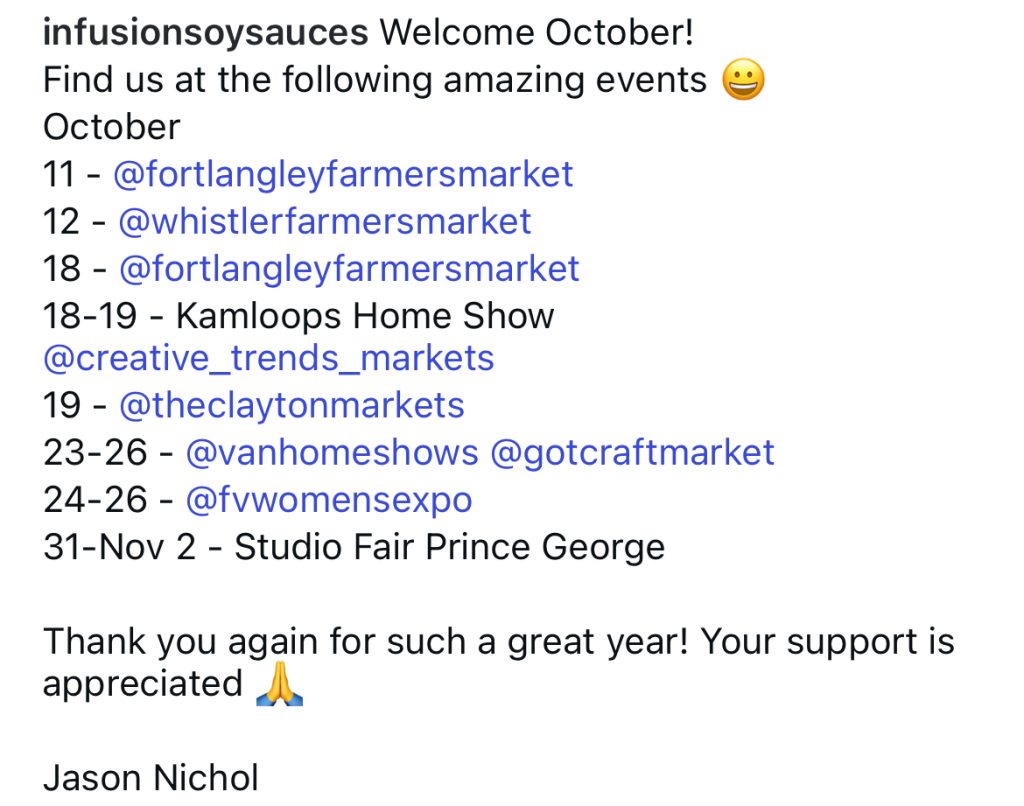Click the @vanhomeshows mention

point(332,452)
